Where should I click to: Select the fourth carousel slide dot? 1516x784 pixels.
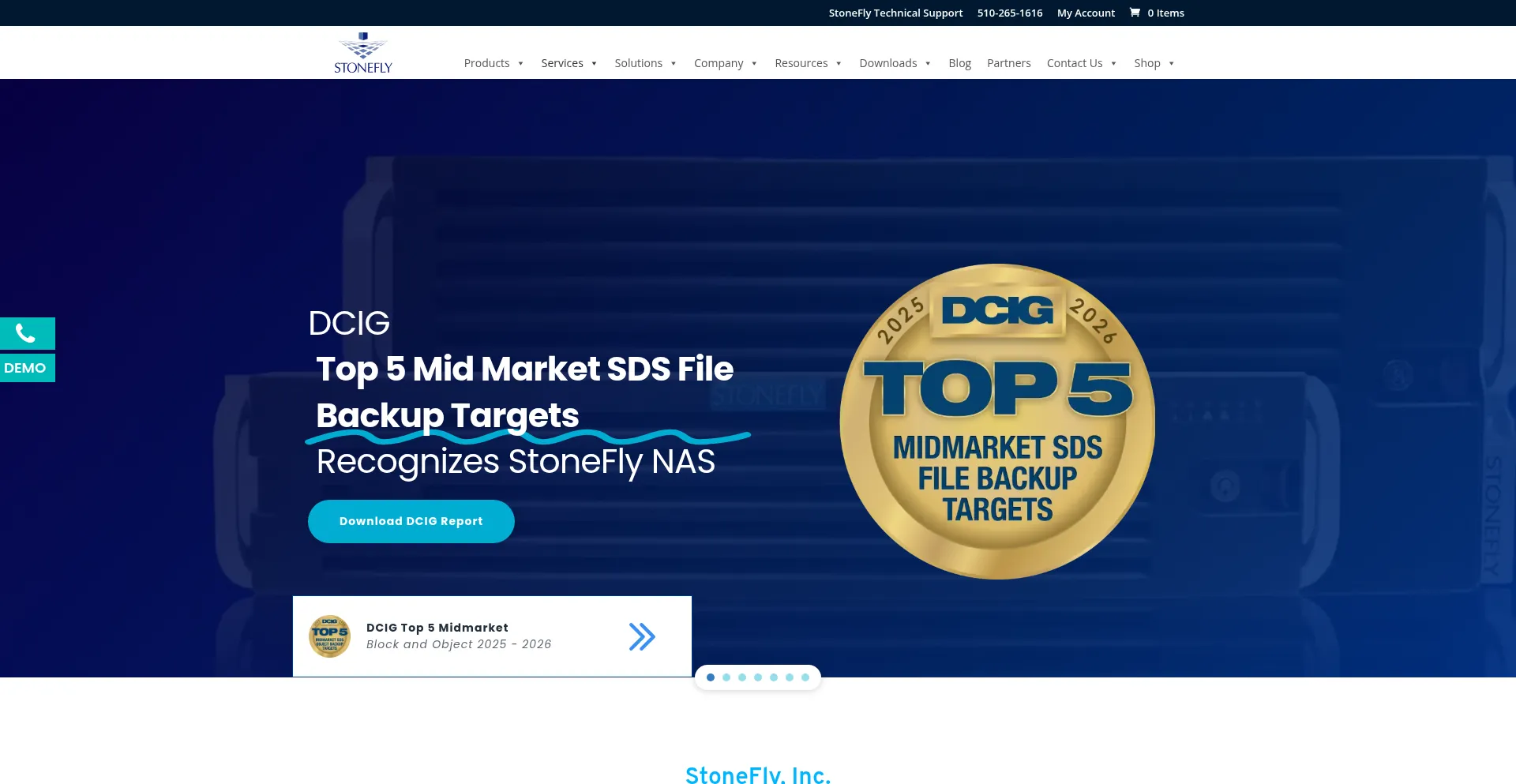pyautogui.click(x=758, y=677)
